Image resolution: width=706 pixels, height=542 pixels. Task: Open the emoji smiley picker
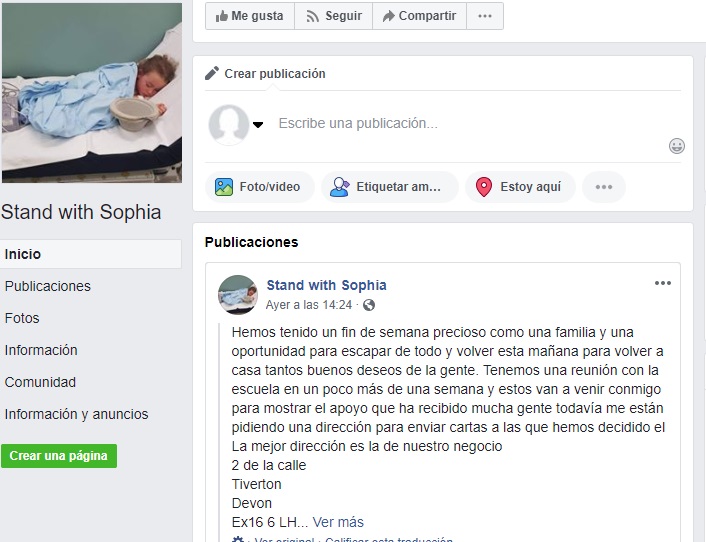[x=677, y=146]
